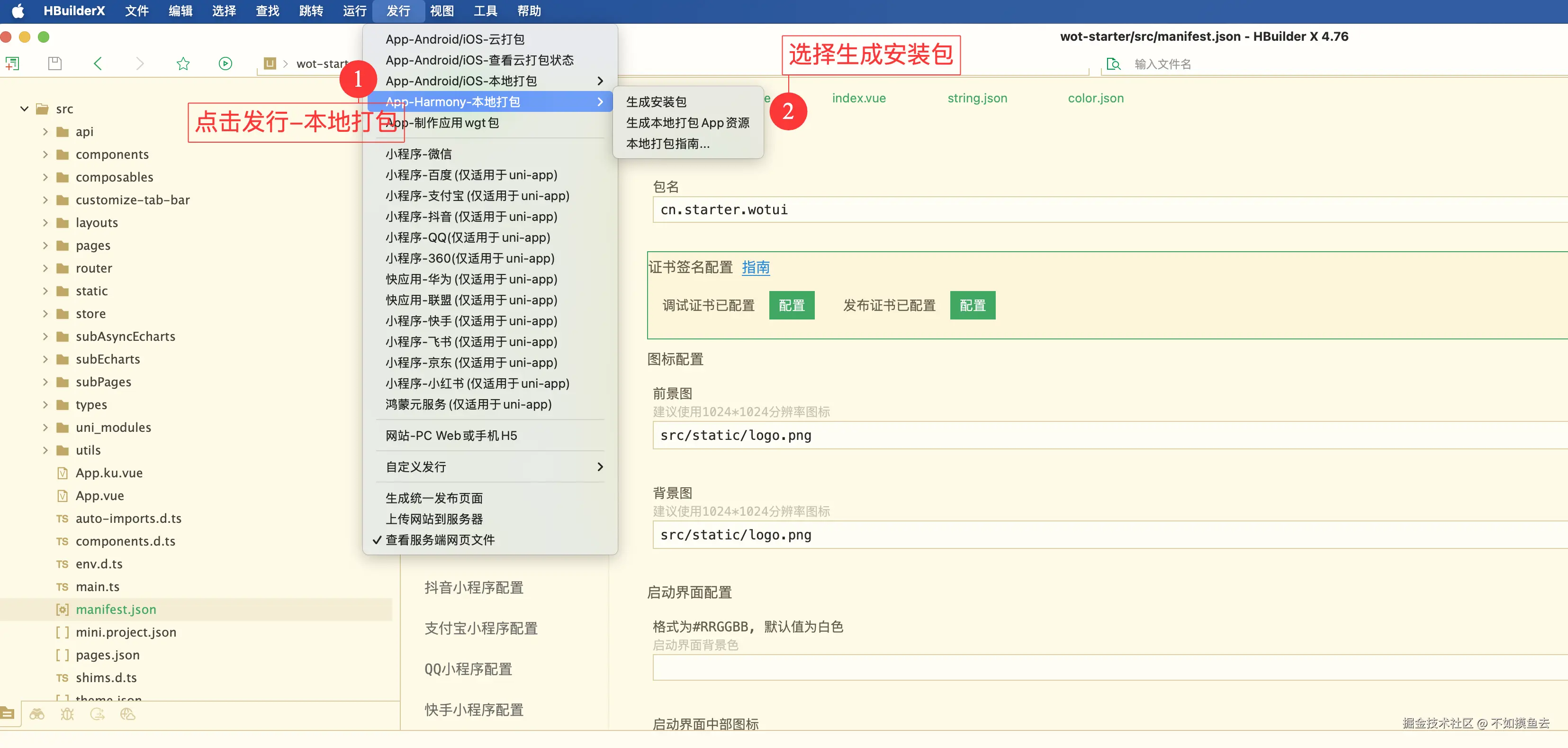This screenshot has width=1568, height=748.
Task: Collapse the src folder
Action: 24,109
